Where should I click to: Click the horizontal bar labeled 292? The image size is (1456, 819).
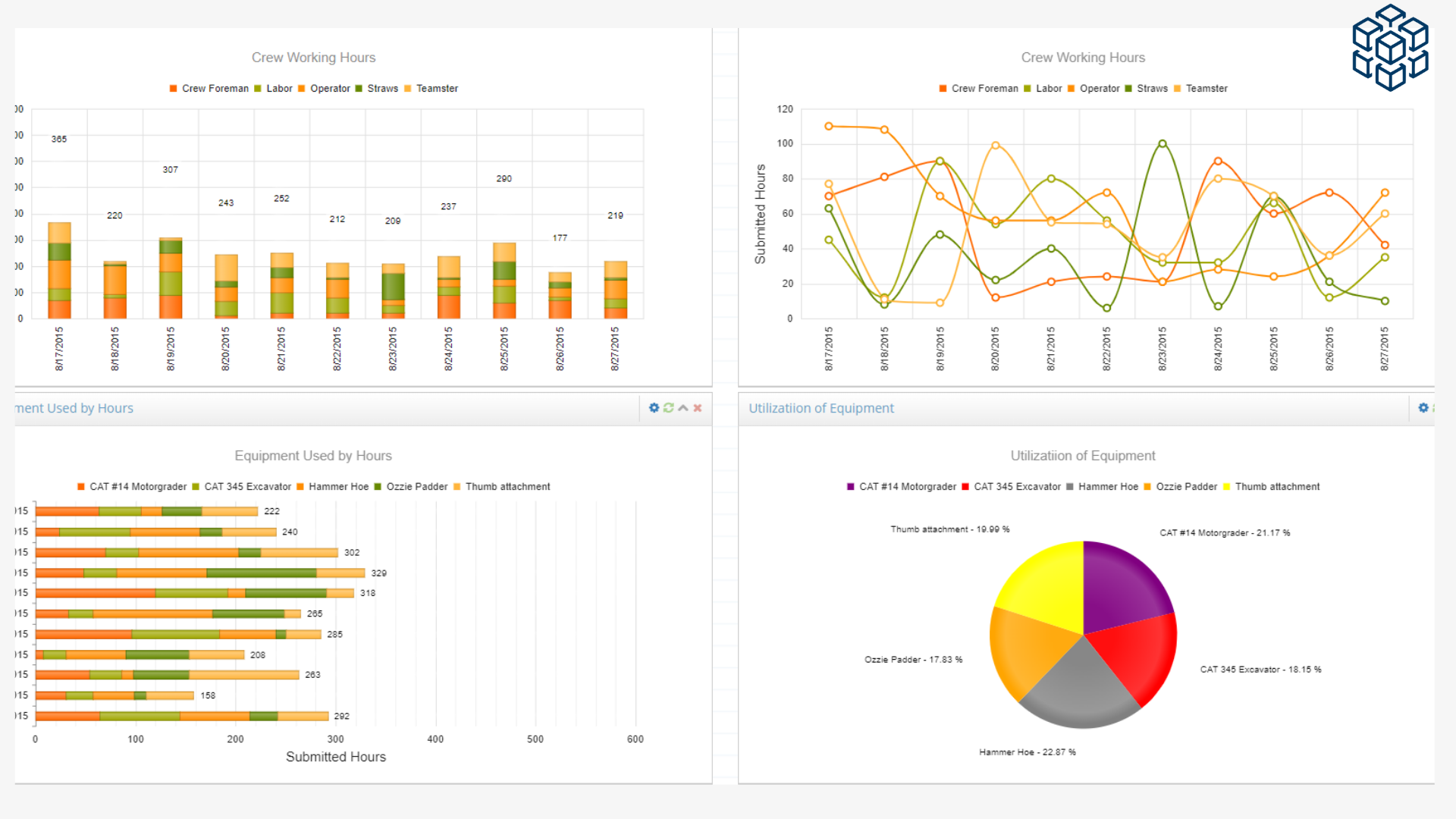pyautogui.click(x=182, y=715)
